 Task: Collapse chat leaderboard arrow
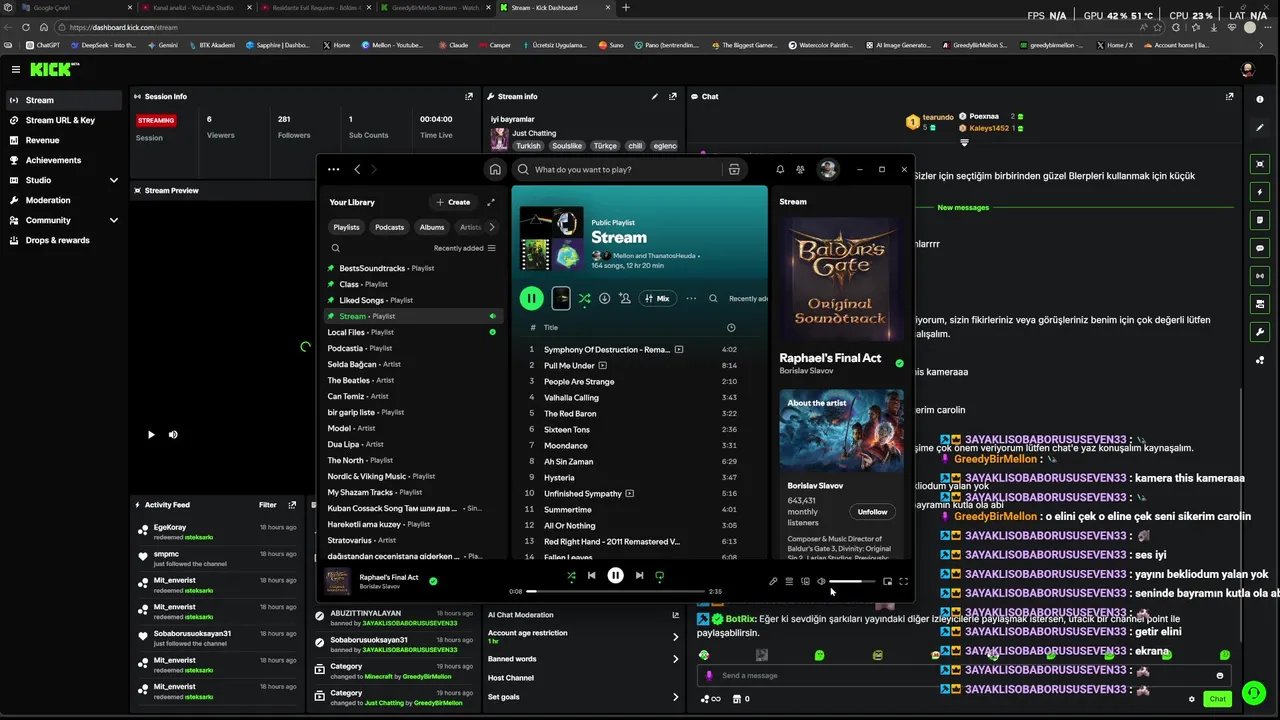[x=964, y=142]
